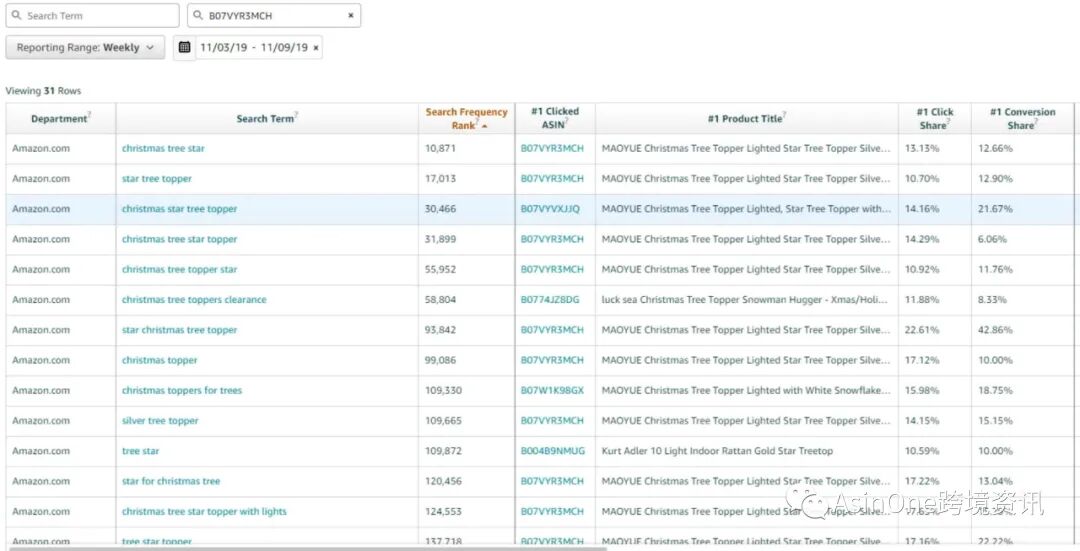
Task: Open ASIN B07W1K98GX link
Action: (x=552, y=391)
